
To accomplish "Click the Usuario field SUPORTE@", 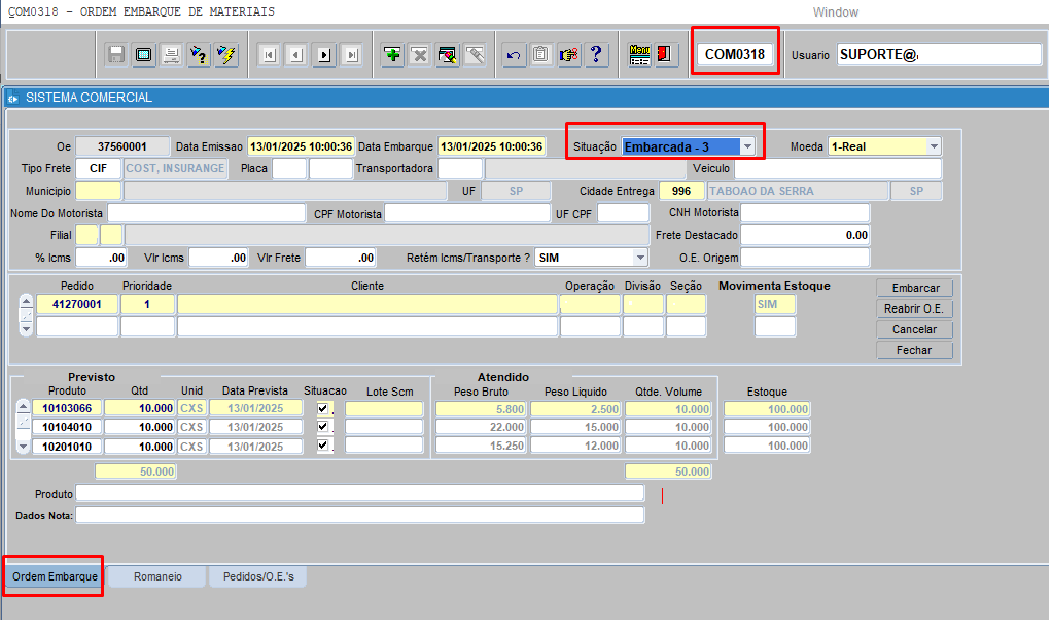I will point(939,55).
